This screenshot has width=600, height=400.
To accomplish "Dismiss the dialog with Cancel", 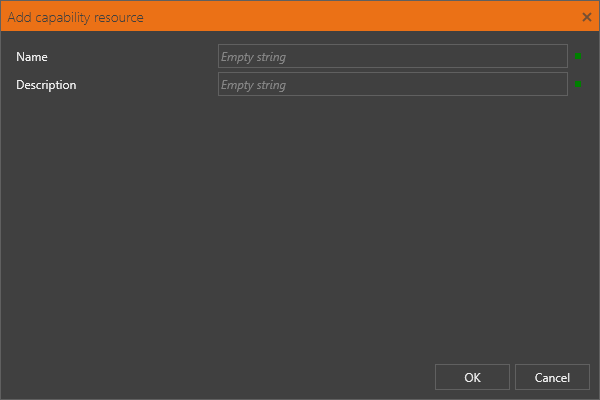I will (552, 377).
